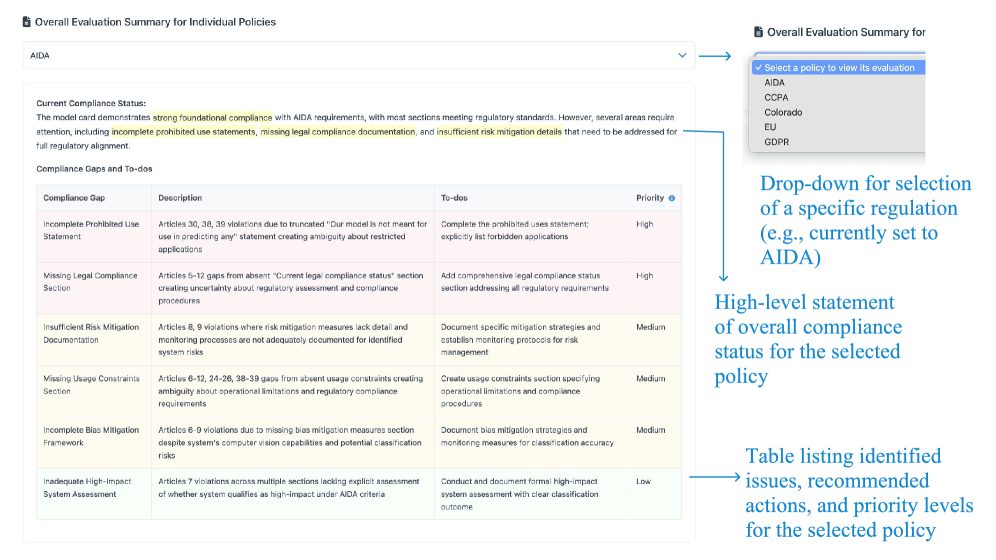This screenshot has height=560, width=996.
Task: Click to-do 'Create usage constraints section'
Action: (x=521, y=391)
